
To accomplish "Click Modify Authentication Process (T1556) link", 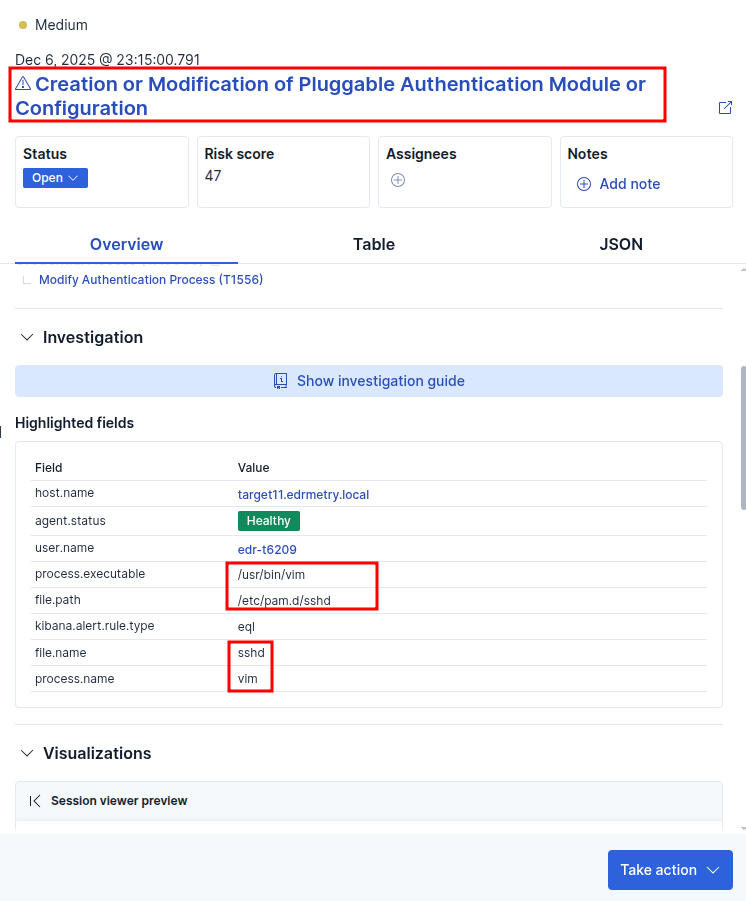I will [x=151, y=280].
